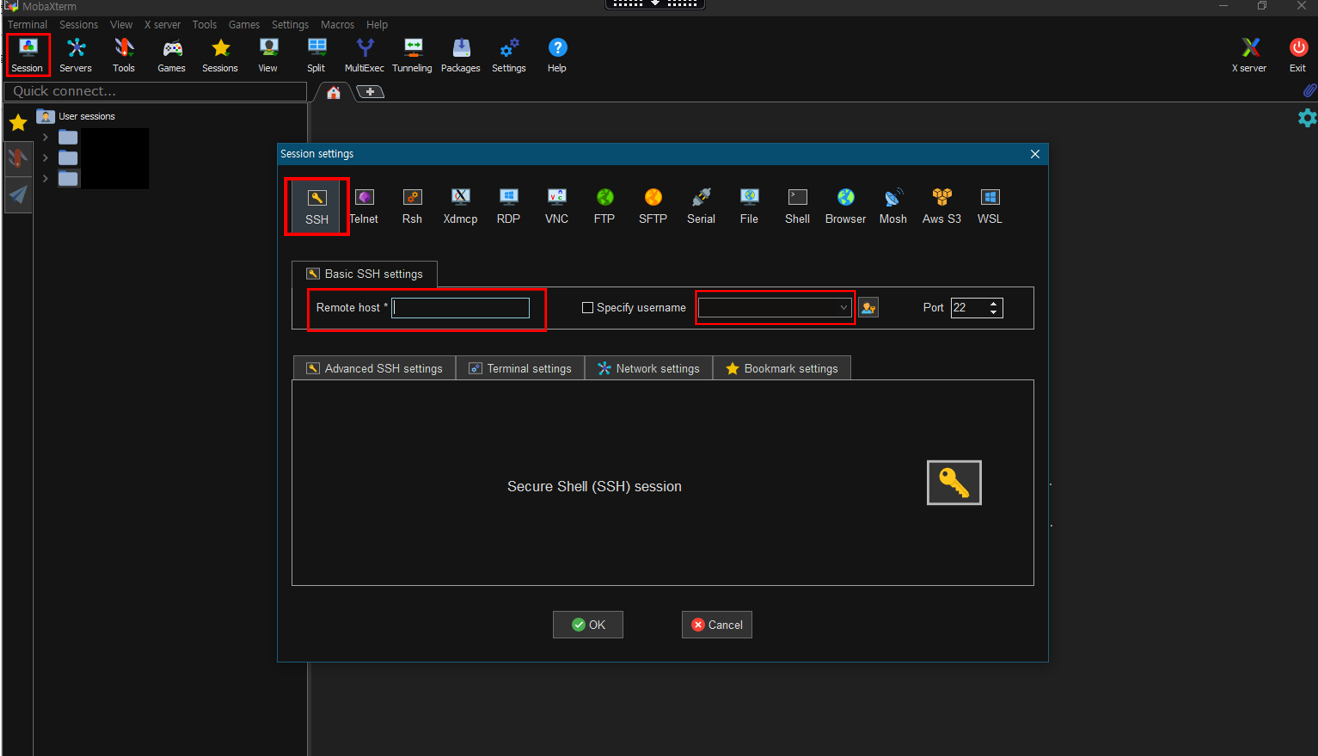This screenshot has height=756, width=1318.
Task: Open a new Session from the toolbar
Action: tap(27, 55)
